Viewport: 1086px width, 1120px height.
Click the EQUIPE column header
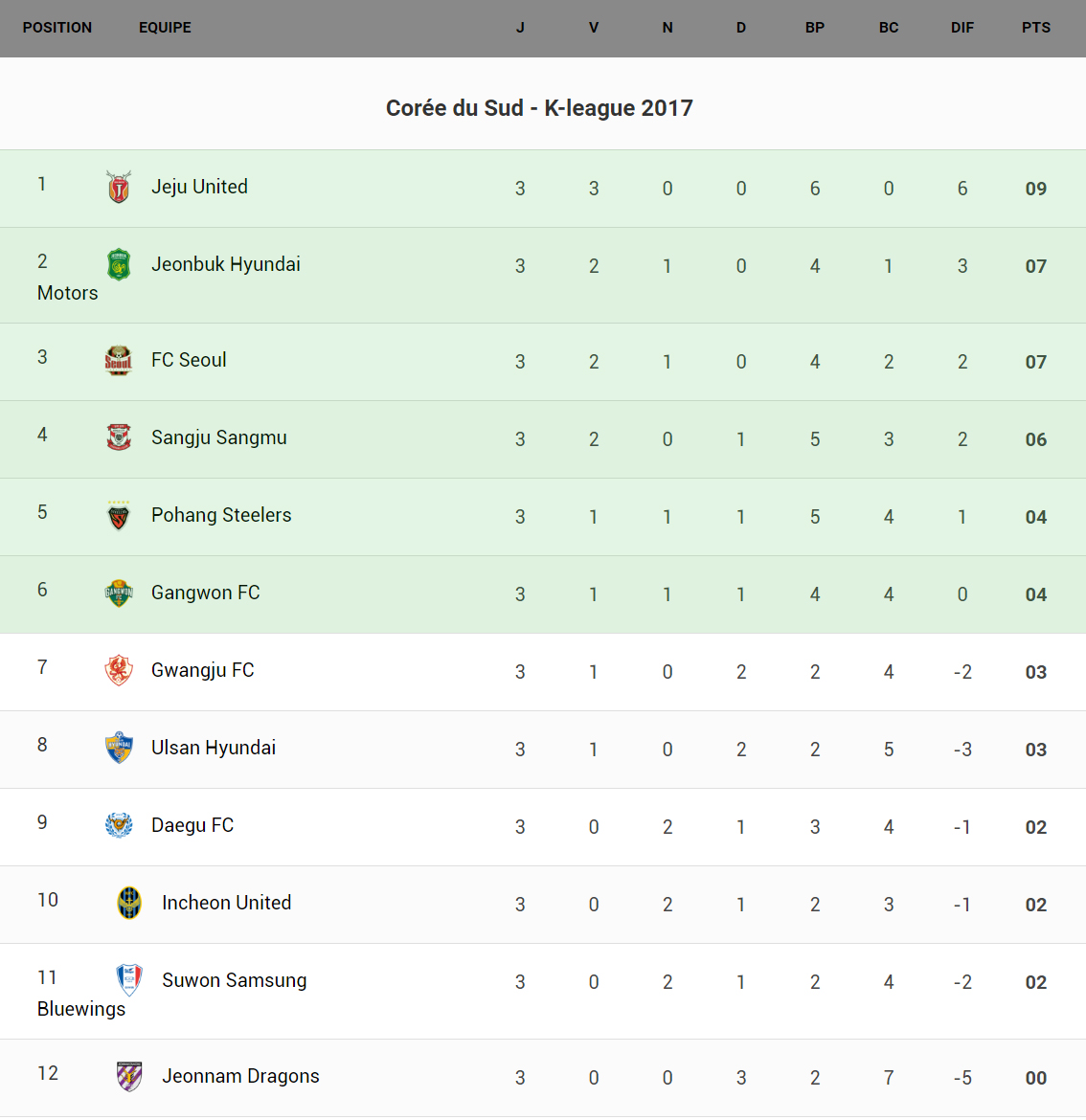165,28
